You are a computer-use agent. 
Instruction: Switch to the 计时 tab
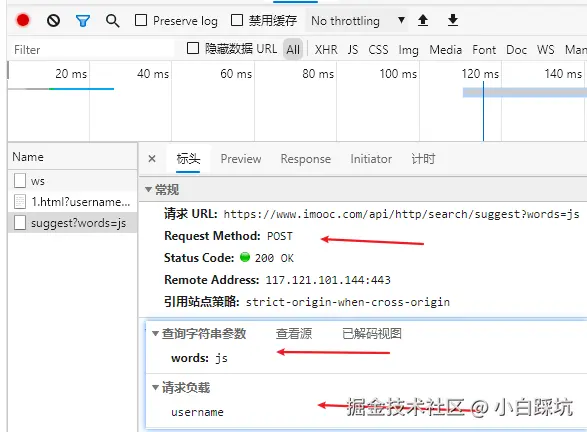click(423, 159)
